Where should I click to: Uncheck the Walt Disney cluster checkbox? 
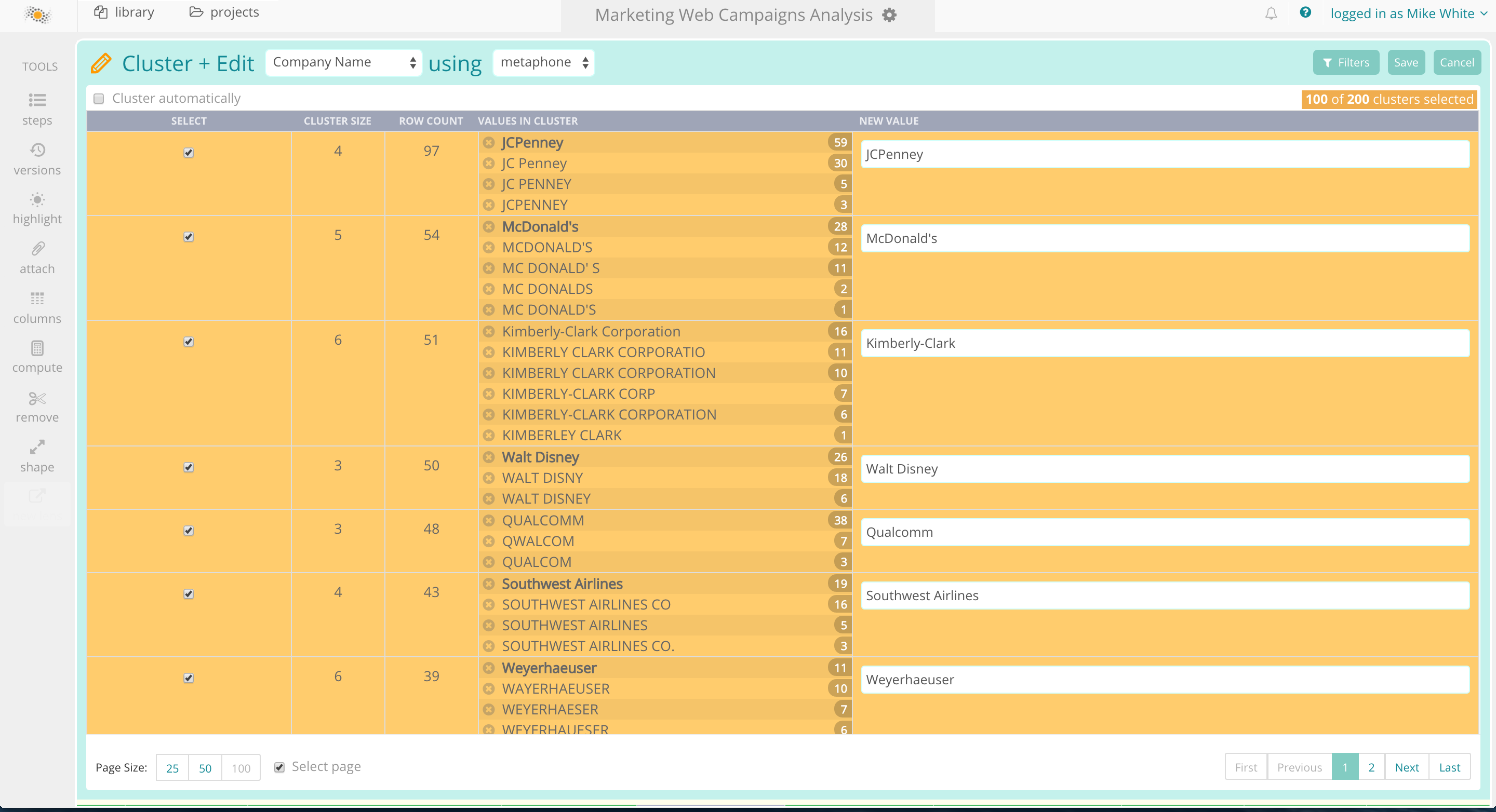188,467
